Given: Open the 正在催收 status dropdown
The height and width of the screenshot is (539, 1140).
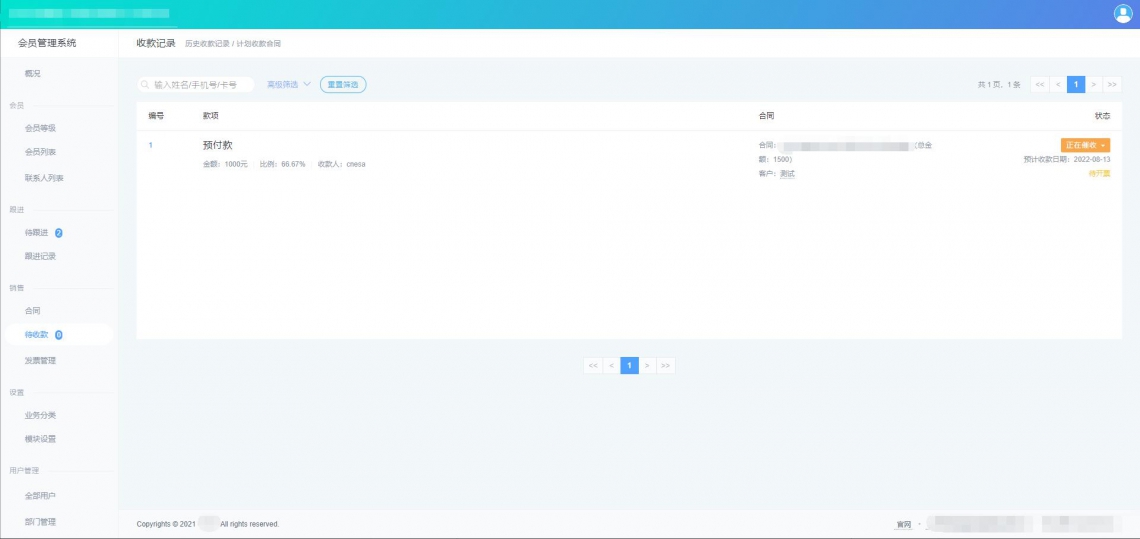Looking at the screenshot, I should (1085, 145).
